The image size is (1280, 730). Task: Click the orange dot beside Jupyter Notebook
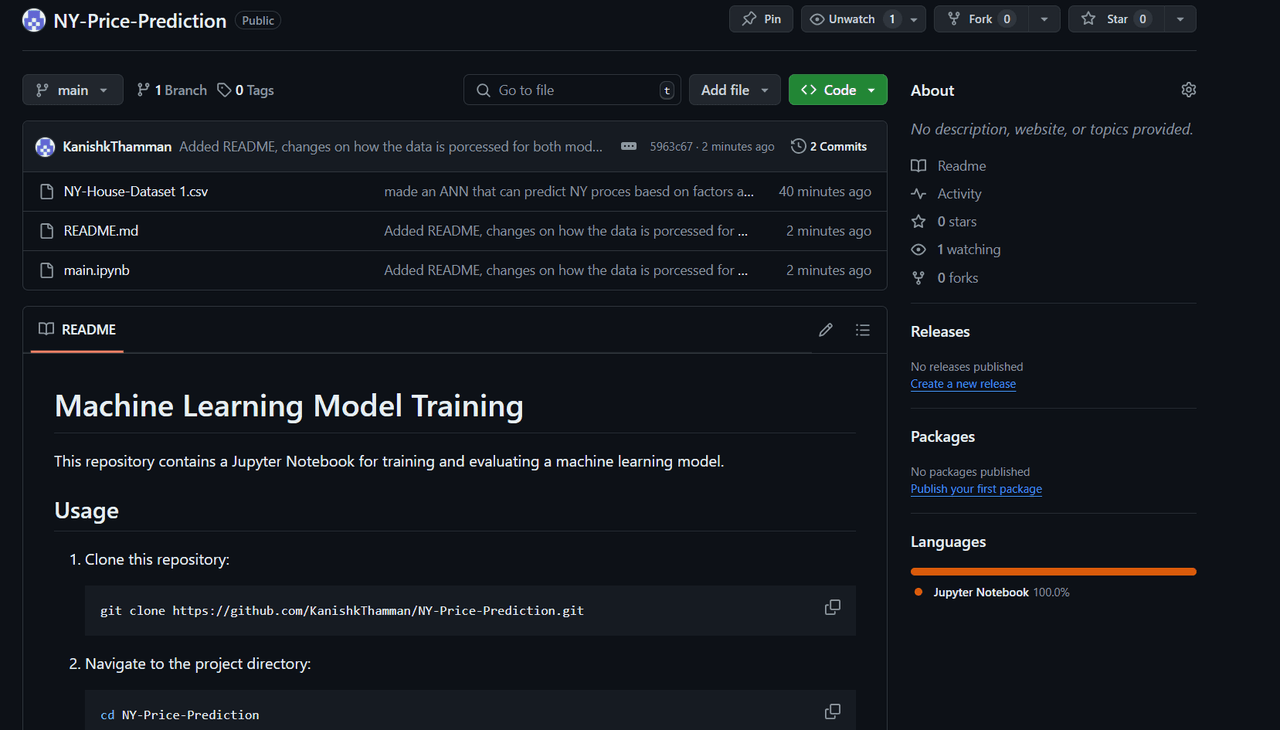[x=918, y=592]
